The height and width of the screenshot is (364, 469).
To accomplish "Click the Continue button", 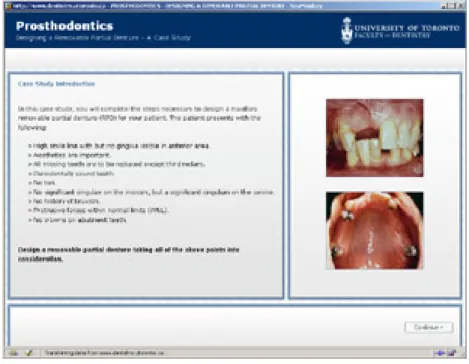I will [x=429, y=327].
